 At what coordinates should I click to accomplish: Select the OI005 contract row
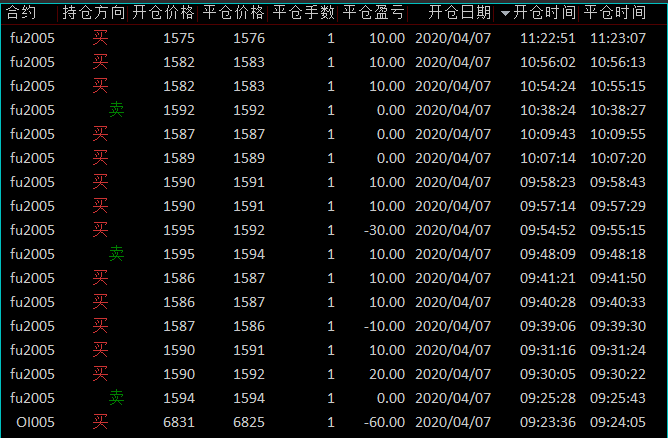334,422
